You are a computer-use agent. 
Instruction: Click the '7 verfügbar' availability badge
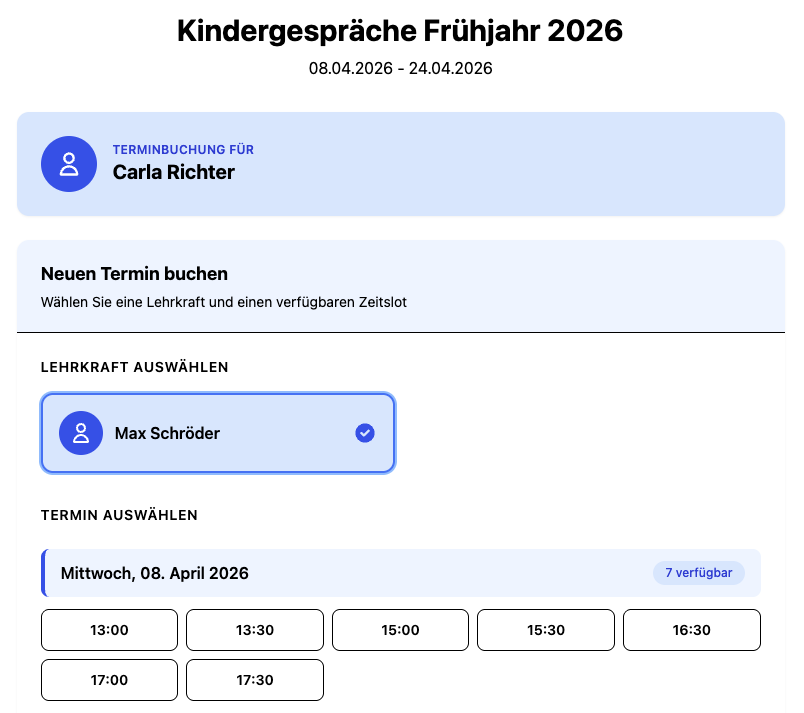(698, 572)
